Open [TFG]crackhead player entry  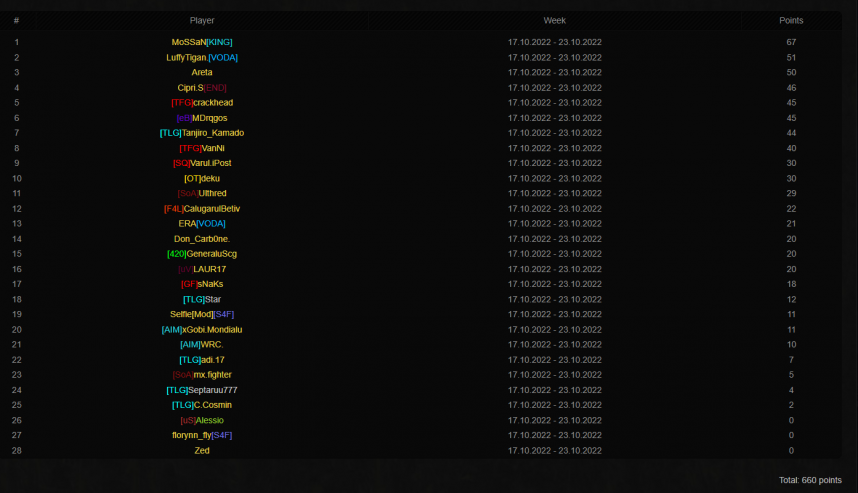tap(202, 102)
